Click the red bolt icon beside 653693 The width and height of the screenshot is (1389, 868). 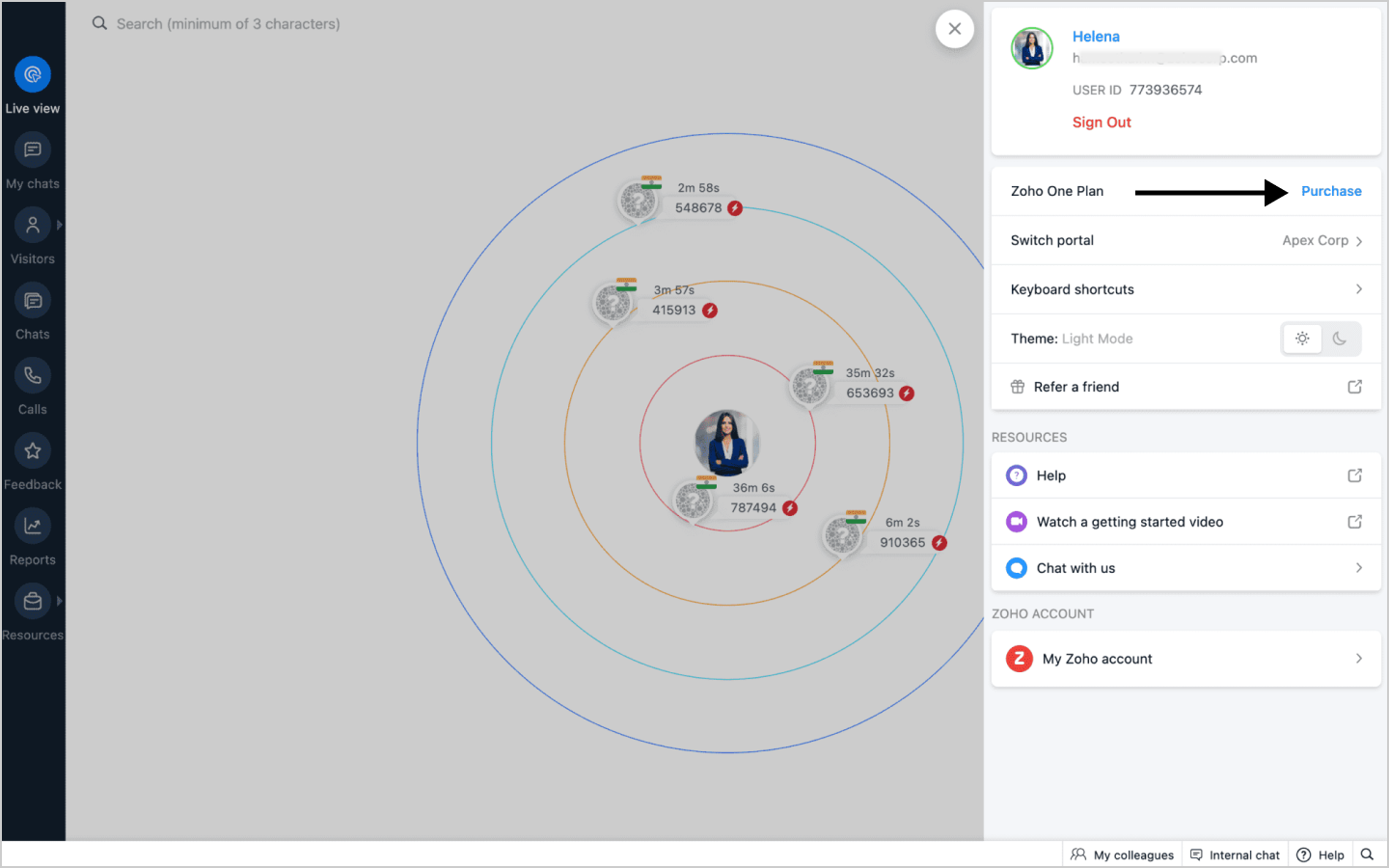907,393
